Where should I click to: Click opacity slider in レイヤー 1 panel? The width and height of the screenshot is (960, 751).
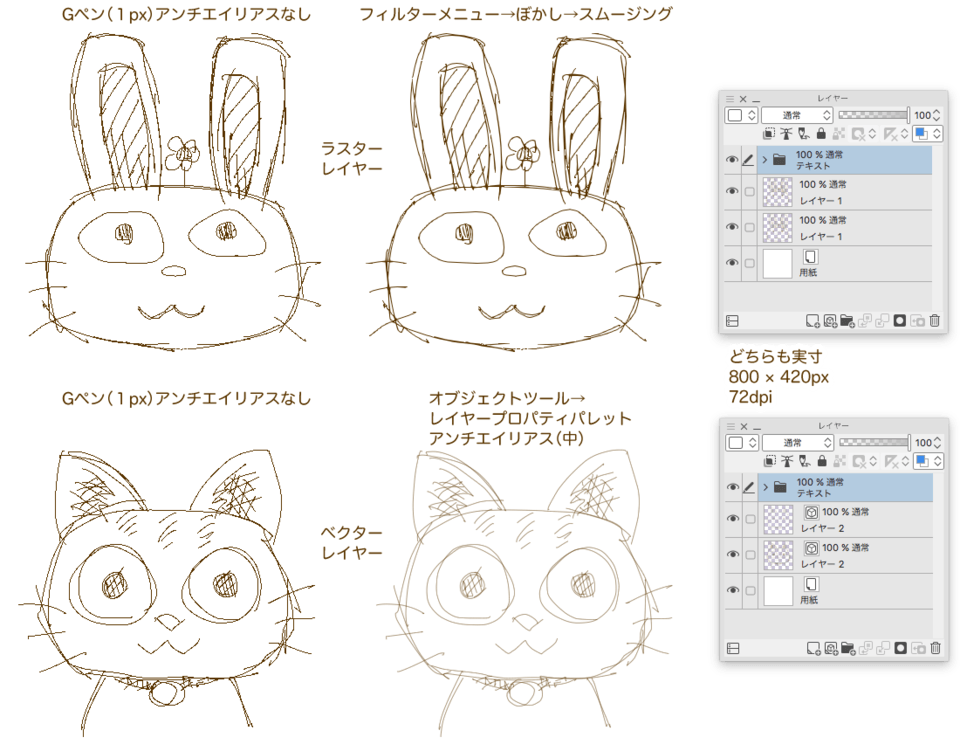874,115
